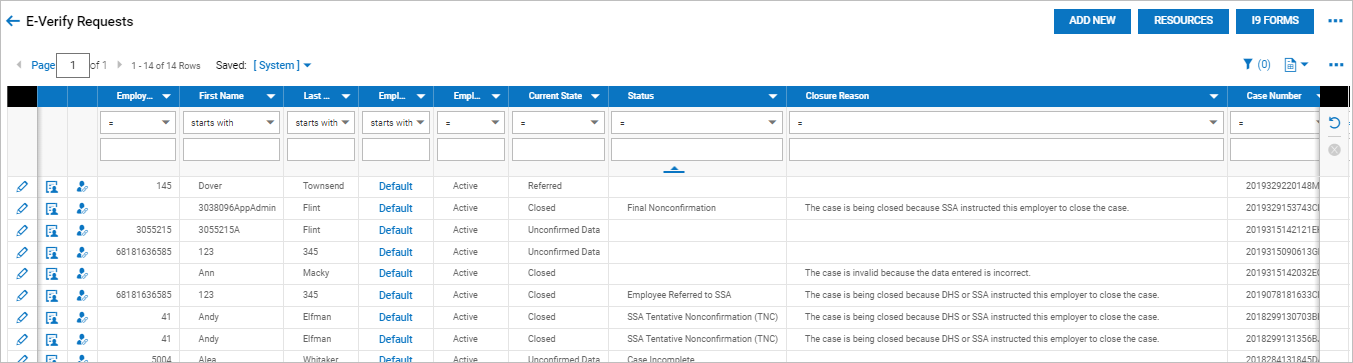Open the grid ellipsis menu beside export
The image size is (1353, 363).
(1335, 65)
